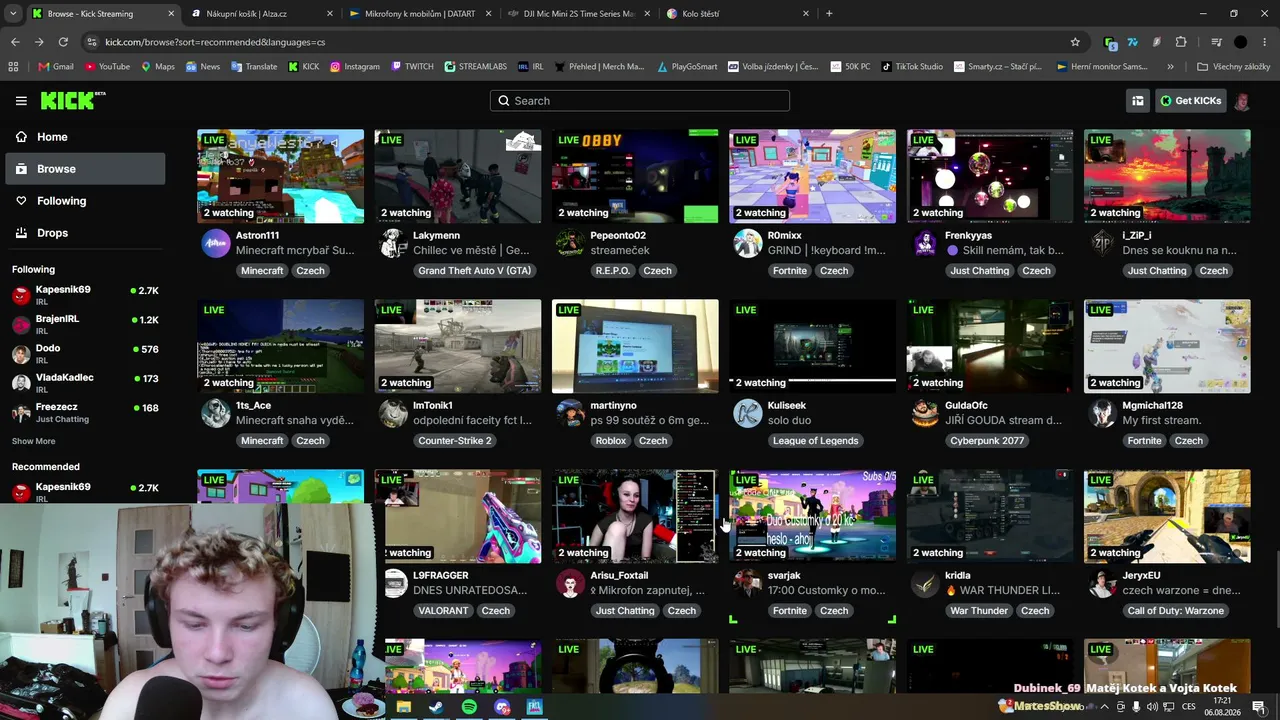Open Freezecz in the Following list
This screenshot has width=1280, height=720.
tap(85, 413)
